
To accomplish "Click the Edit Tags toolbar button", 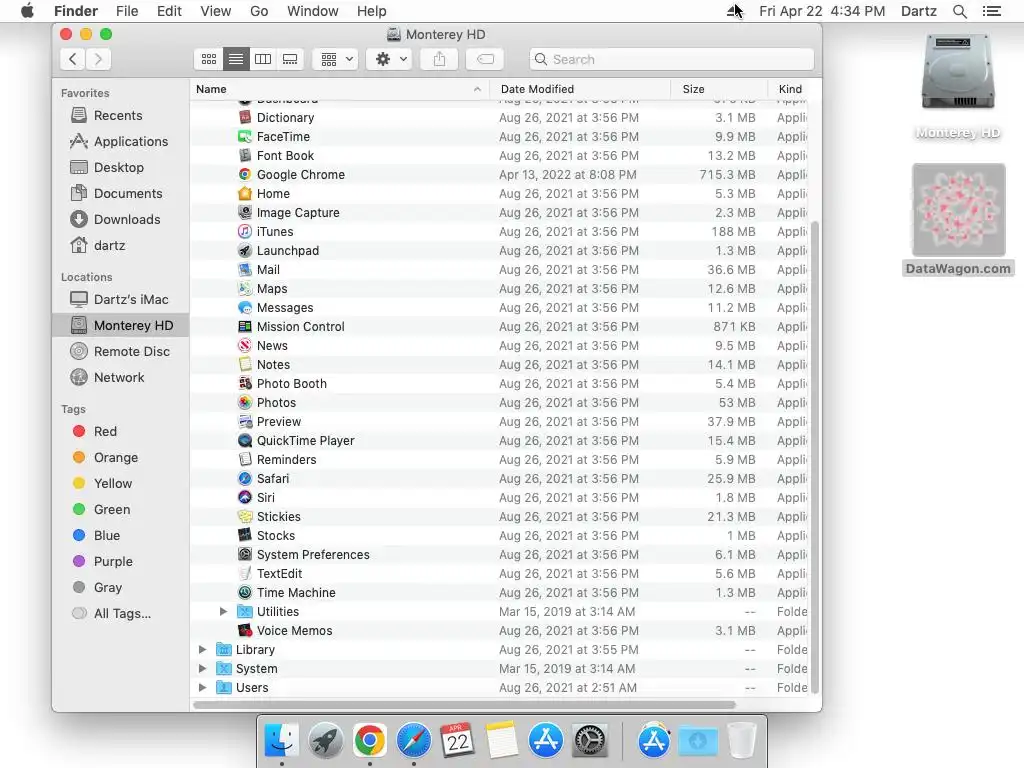I will 485,59.
